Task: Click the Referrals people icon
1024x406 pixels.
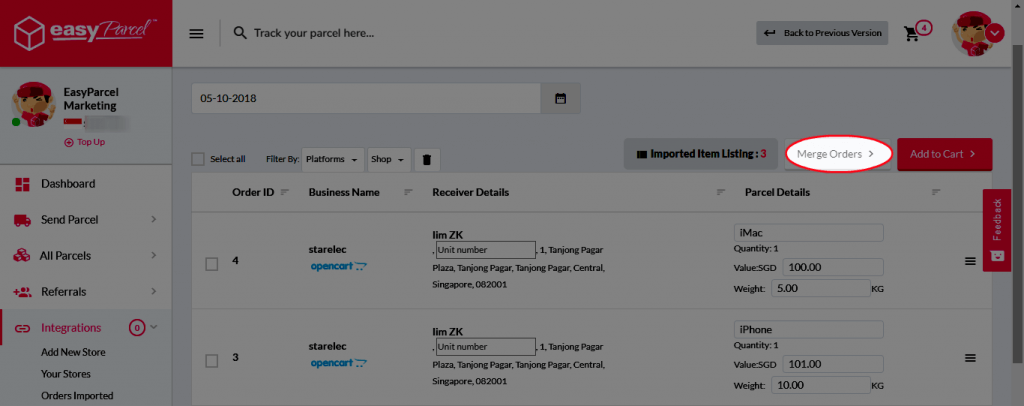Action: pos(22,292)
